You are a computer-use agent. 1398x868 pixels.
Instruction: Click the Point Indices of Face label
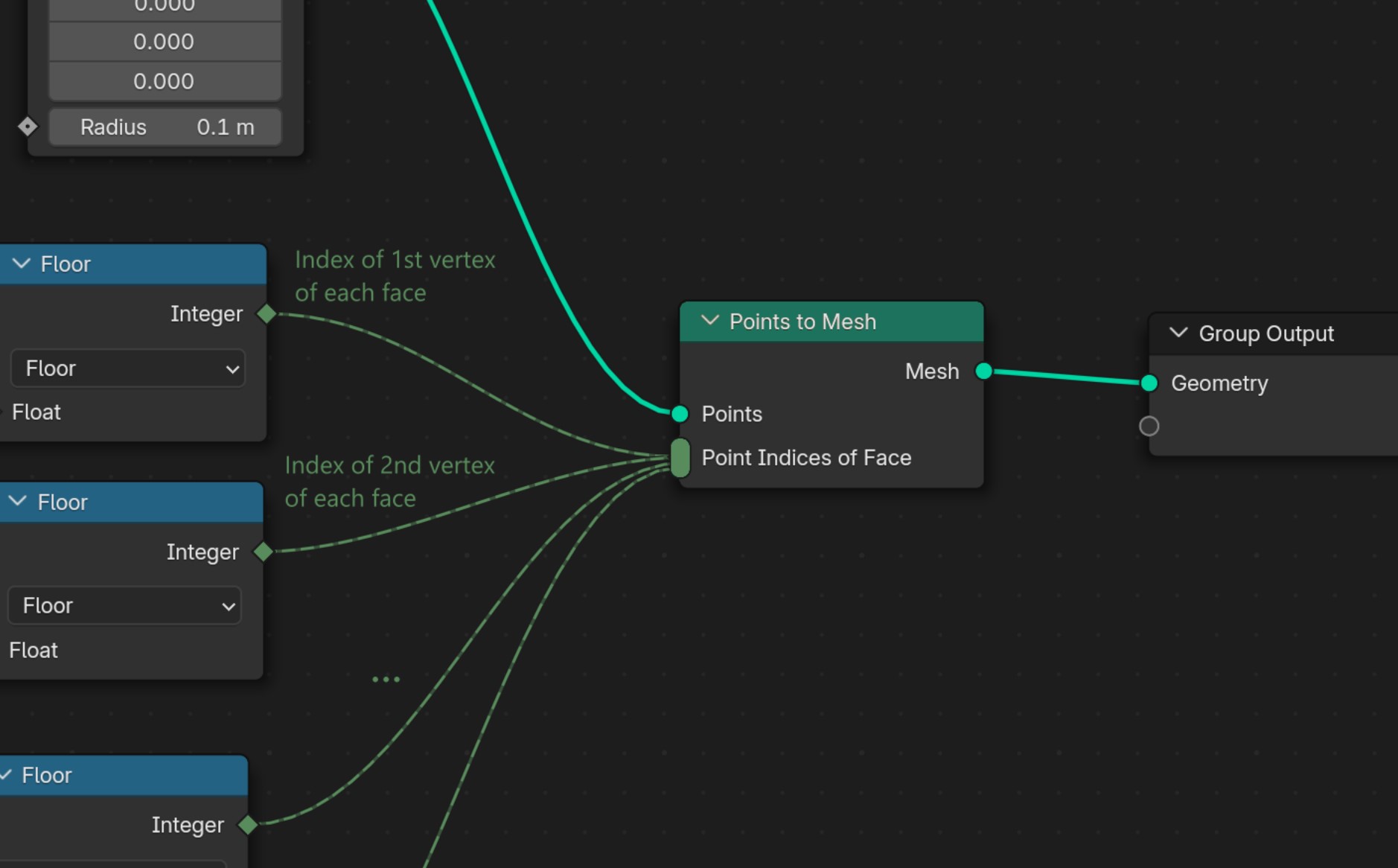tap(806, 458)
